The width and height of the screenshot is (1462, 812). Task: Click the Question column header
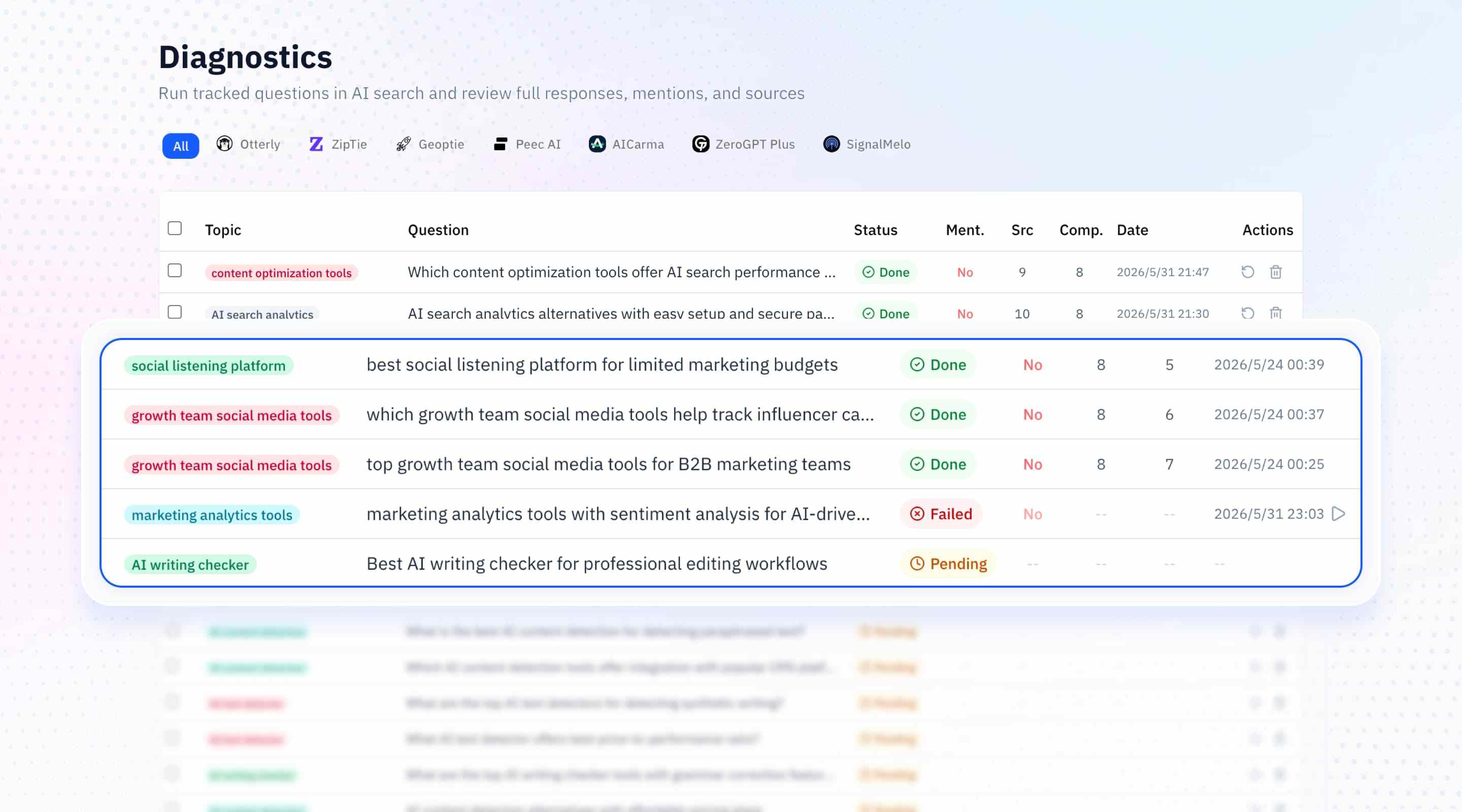point(438,230)
